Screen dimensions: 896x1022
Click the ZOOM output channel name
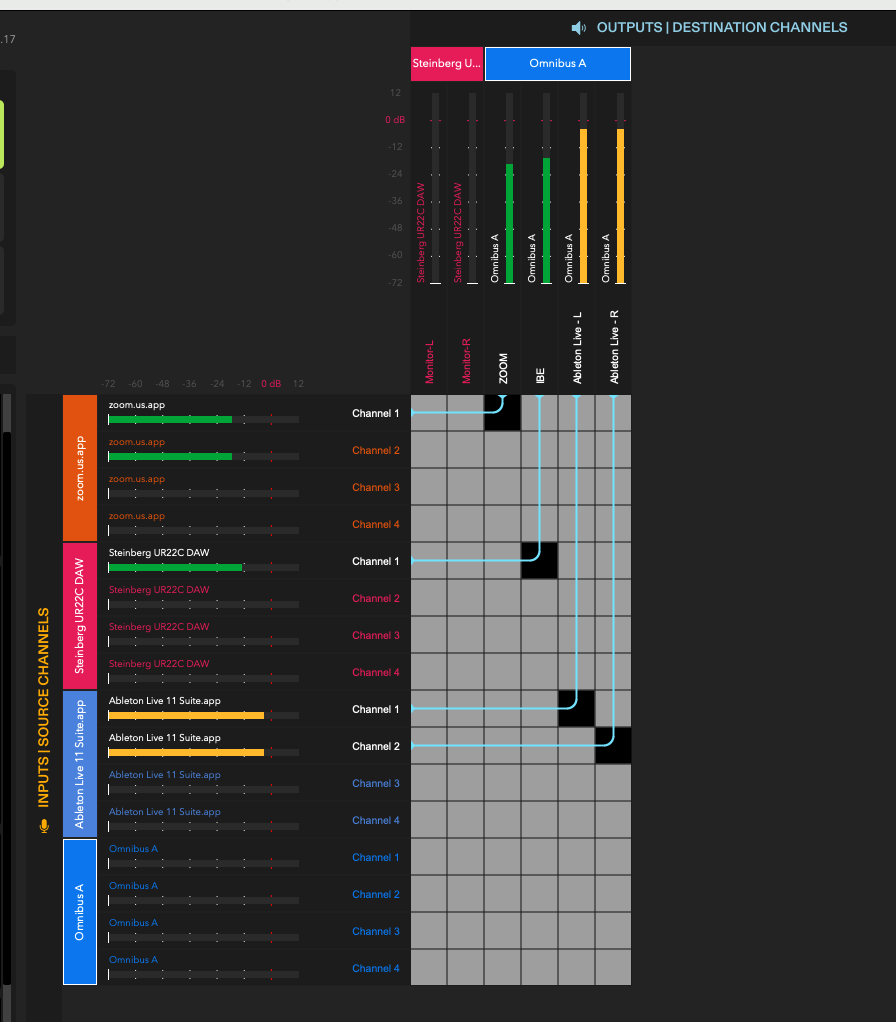pyautogui.click(x=503, y=369)
